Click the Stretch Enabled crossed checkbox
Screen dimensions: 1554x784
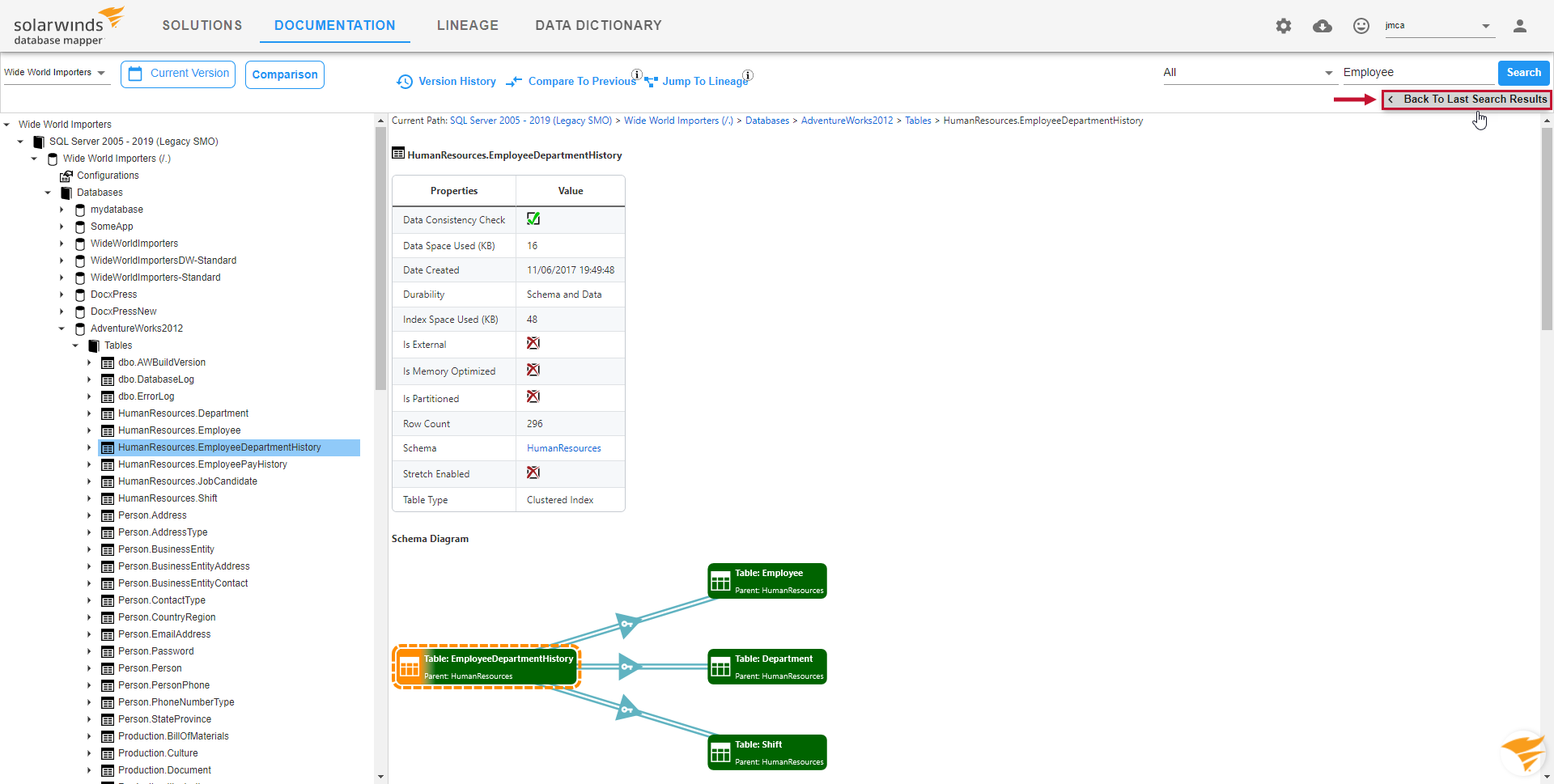533,473
